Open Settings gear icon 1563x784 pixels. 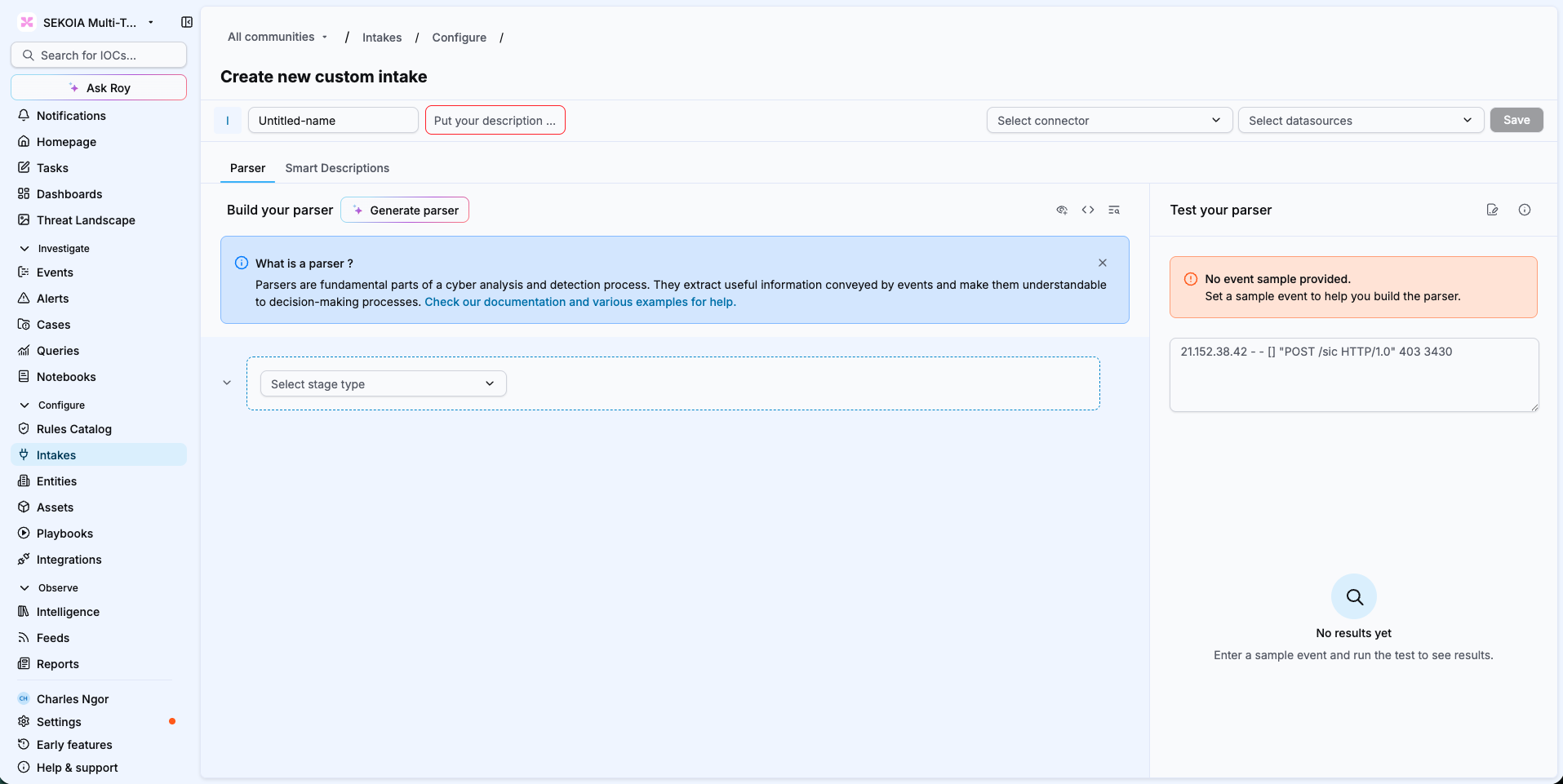click(x=24, y=722)
